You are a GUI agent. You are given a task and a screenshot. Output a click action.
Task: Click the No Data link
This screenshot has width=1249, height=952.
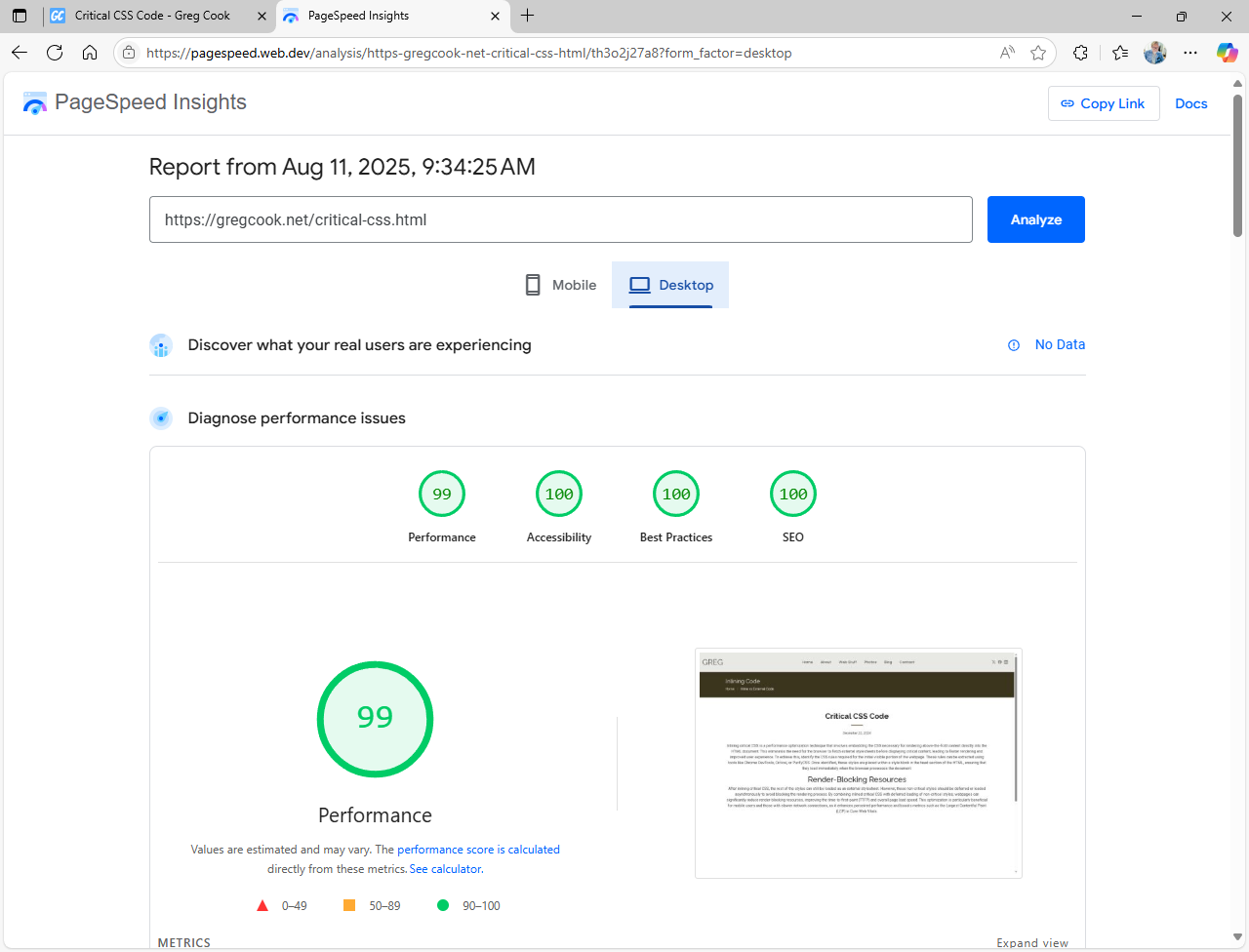(x=1060, y=344)
